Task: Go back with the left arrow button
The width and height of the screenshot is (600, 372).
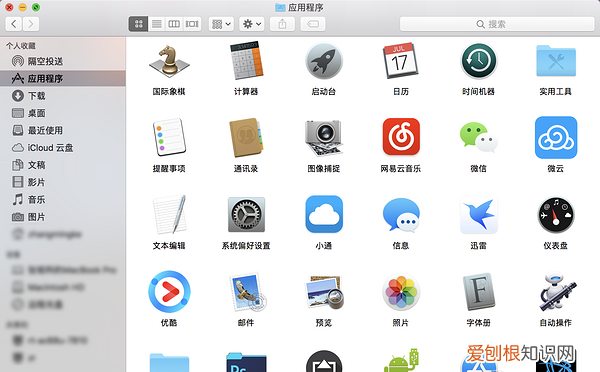Action: tap(14, 24)
